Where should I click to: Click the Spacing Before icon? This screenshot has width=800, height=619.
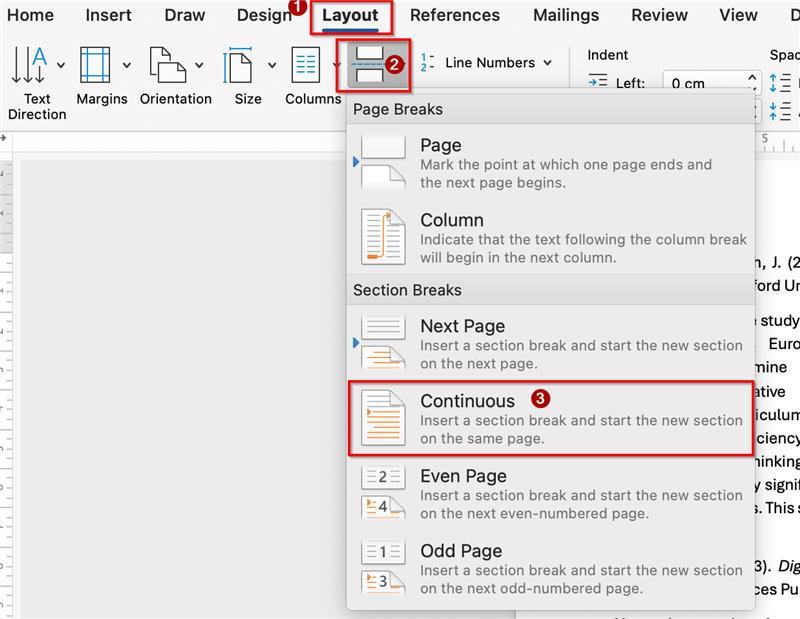click(780, 83)
